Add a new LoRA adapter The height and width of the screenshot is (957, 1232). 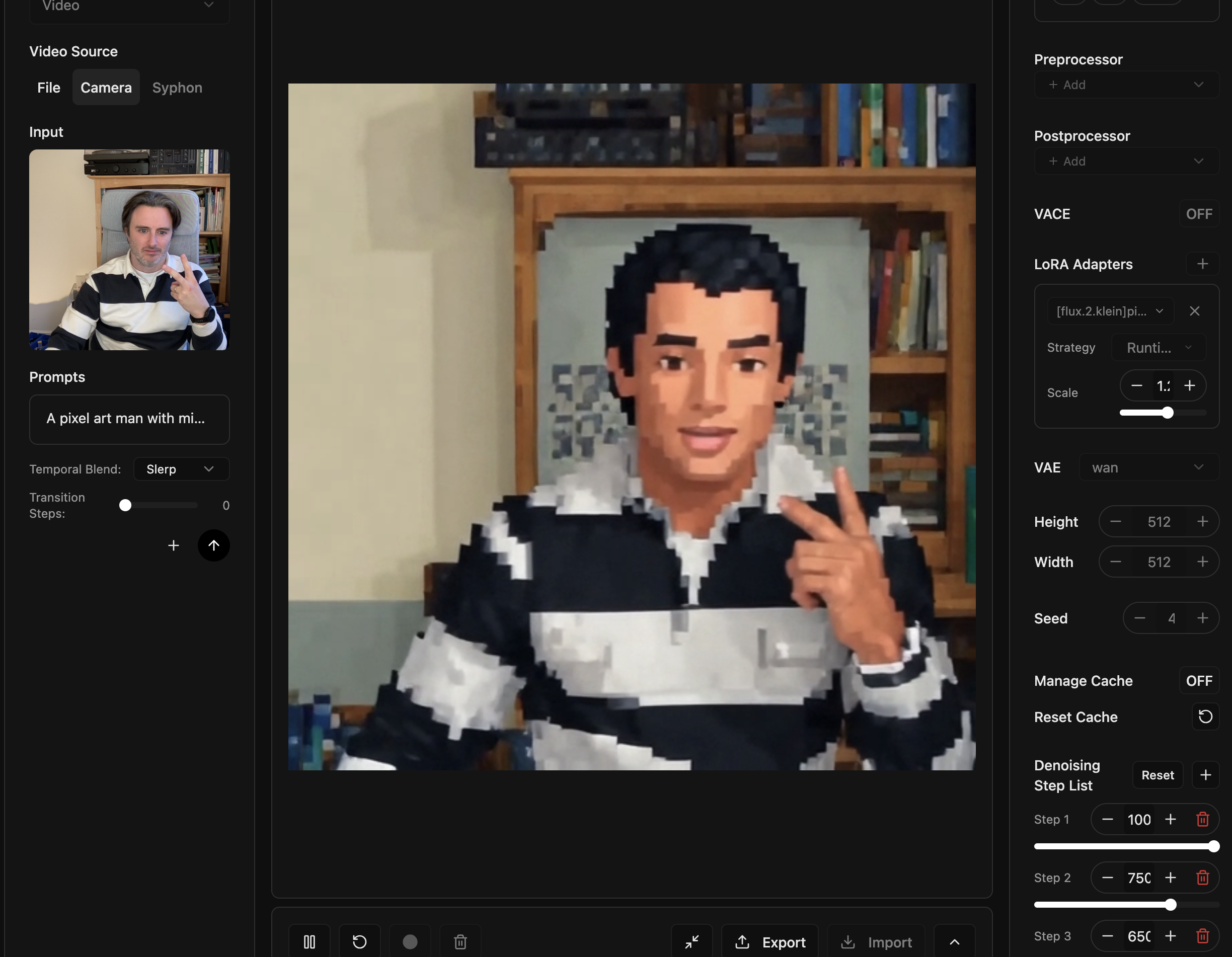1202,264
